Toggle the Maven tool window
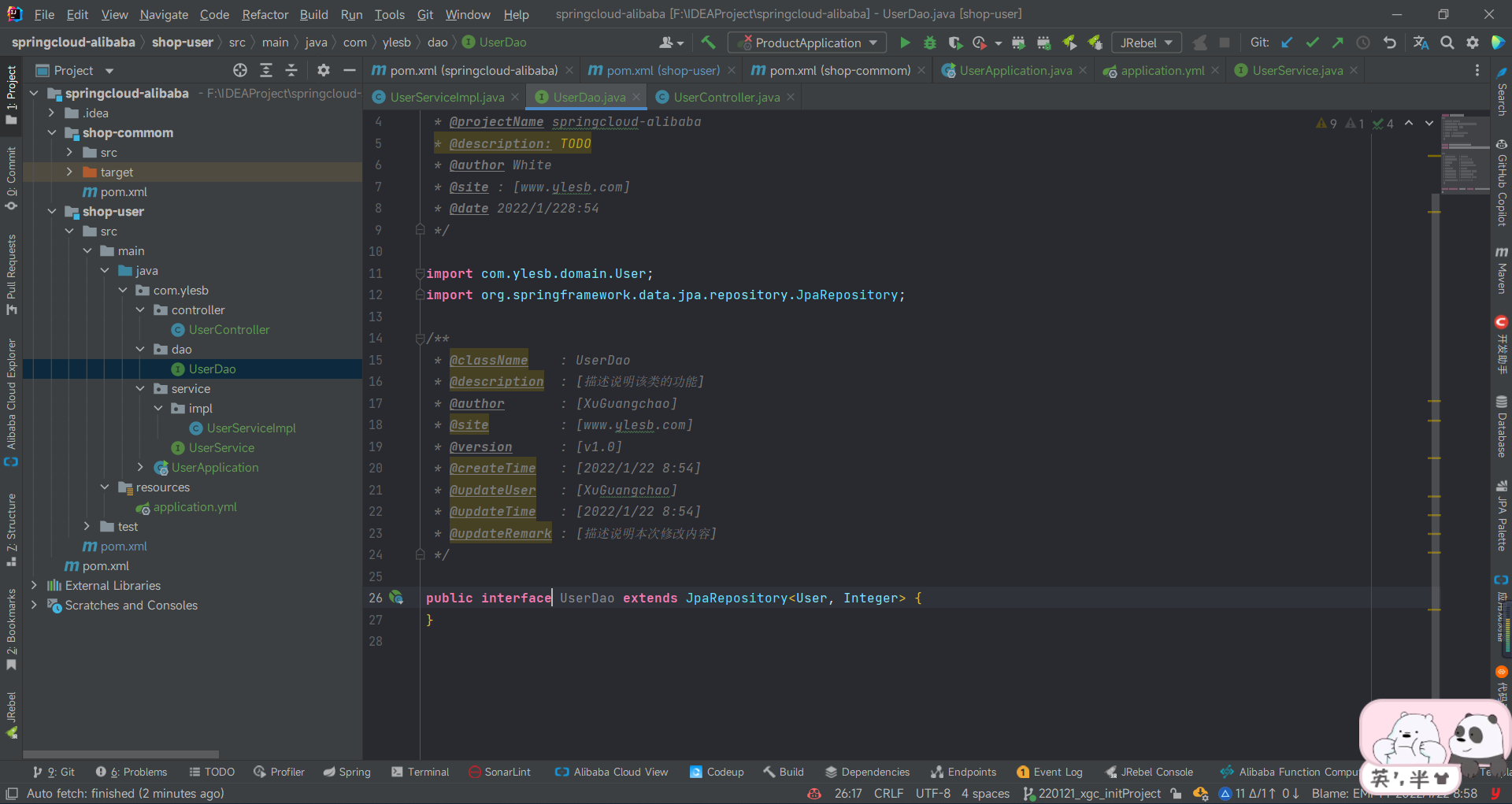 1501,270
